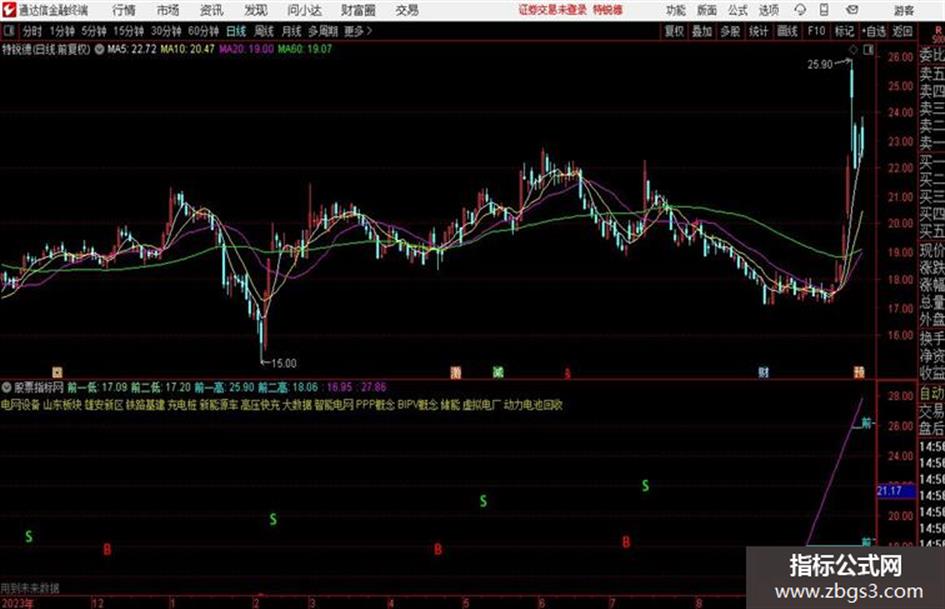This screenshot has height=609, width=945.
Task: Click the 25.90 high price marker
Action: point(820,64)
